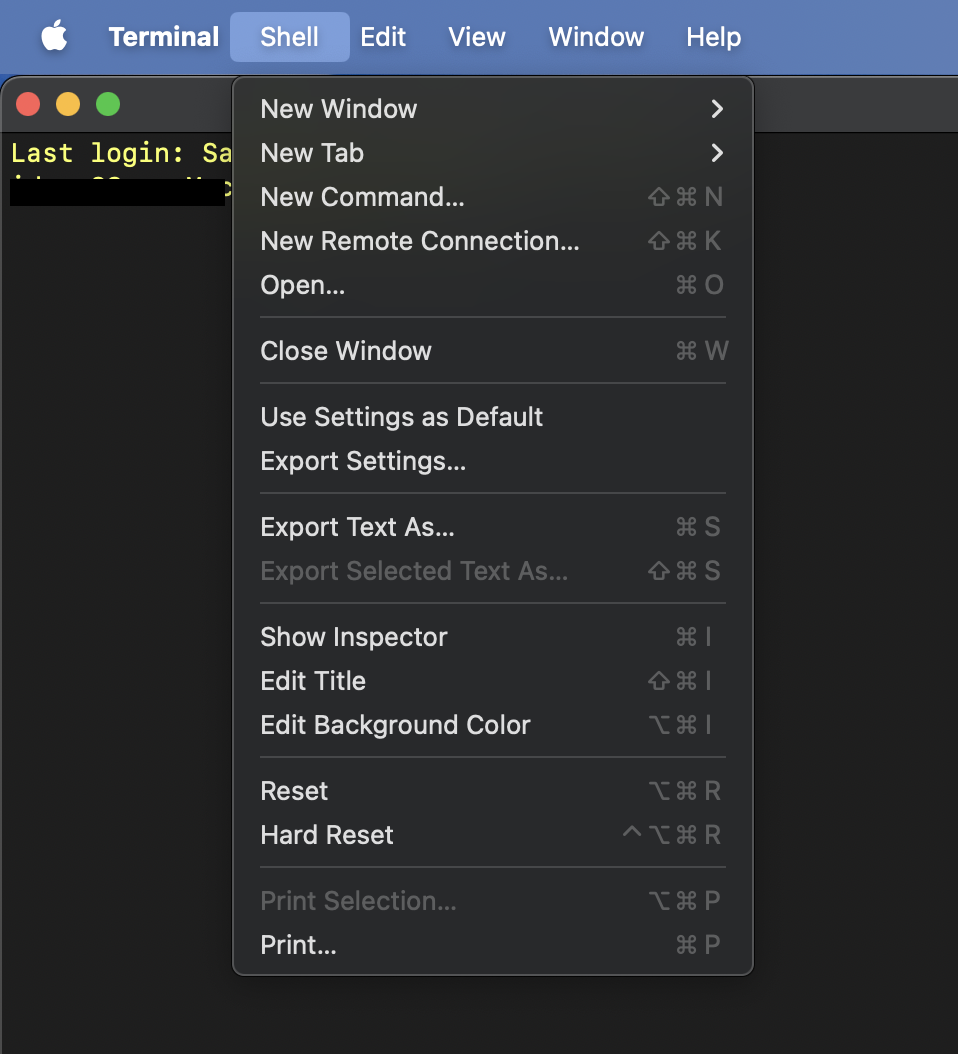Expand the New Tab submenu
Image resolution: width=958 pixels, height=1054 pixels.
pos(493,153)
